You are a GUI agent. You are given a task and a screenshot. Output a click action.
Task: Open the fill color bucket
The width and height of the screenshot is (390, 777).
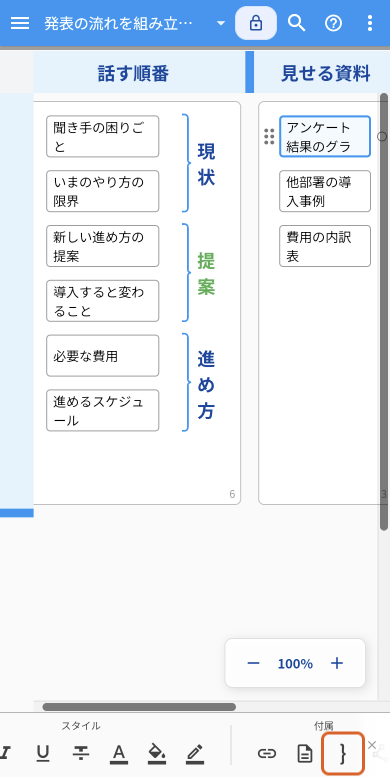[x=157, y=754]
